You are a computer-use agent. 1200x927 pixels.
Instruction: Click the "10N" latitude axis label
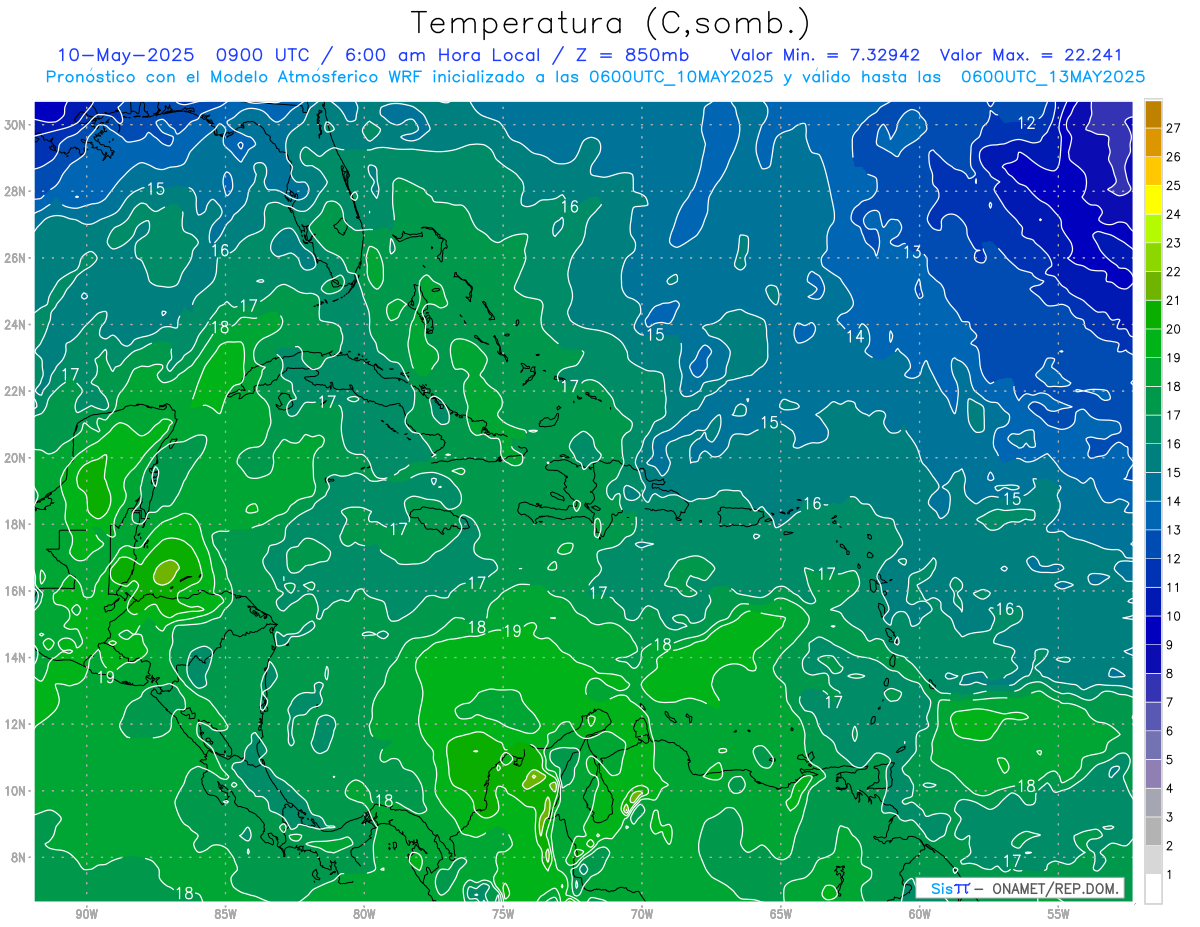click(x=16, y=790)
